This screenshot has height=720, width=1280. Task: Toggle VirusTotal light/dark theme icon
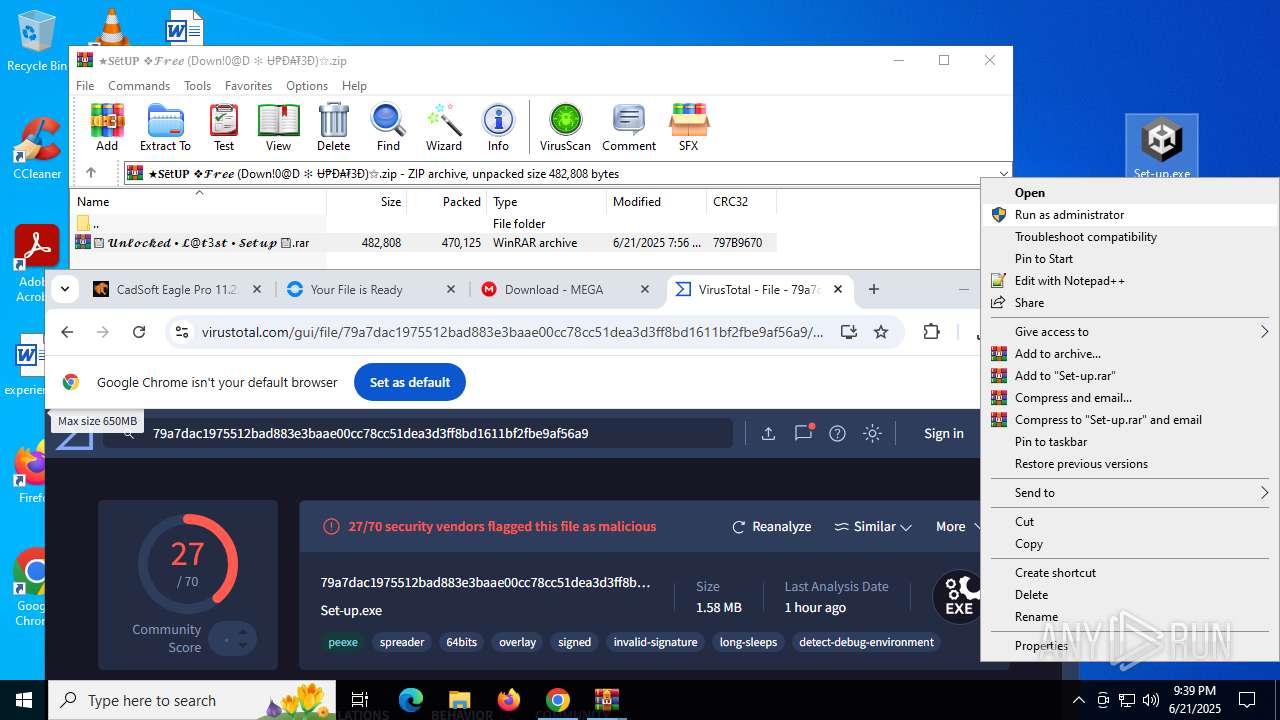click(x=873, y=433)
